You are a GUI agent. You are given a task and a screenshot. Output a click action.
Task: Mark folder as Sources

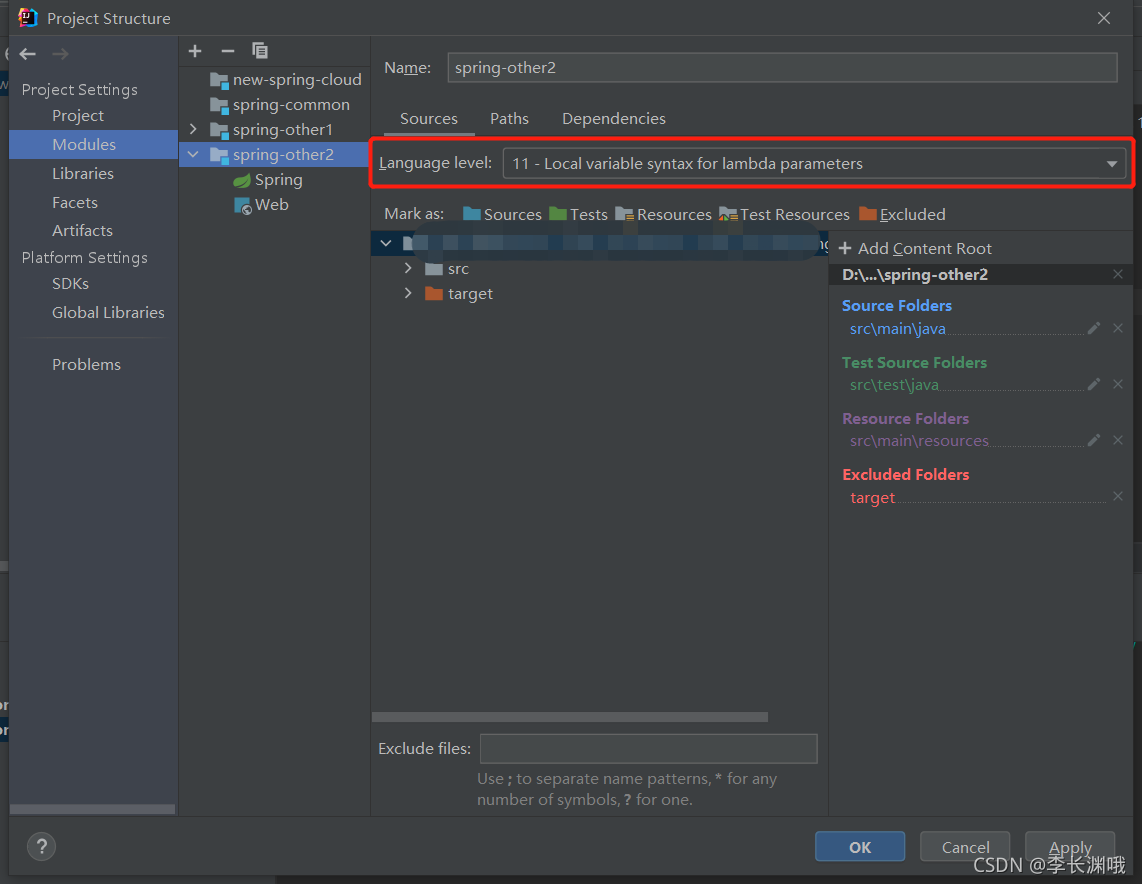[x=503, y=214]
